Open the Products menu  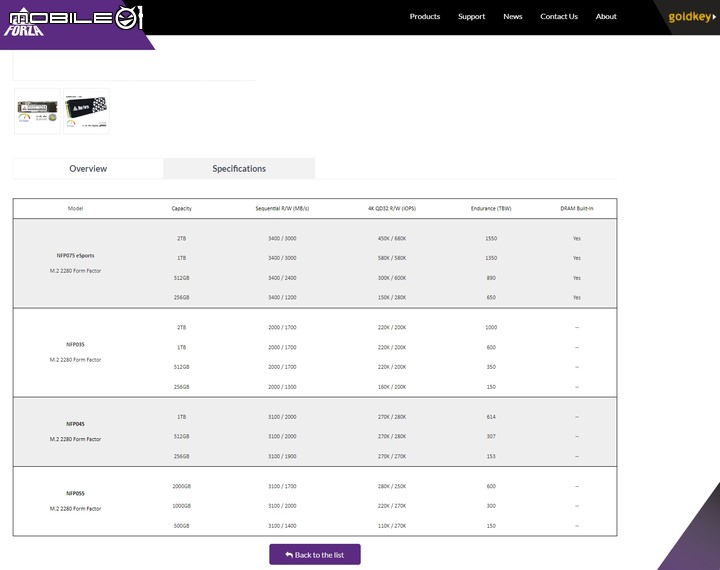[x=425, y=17]
